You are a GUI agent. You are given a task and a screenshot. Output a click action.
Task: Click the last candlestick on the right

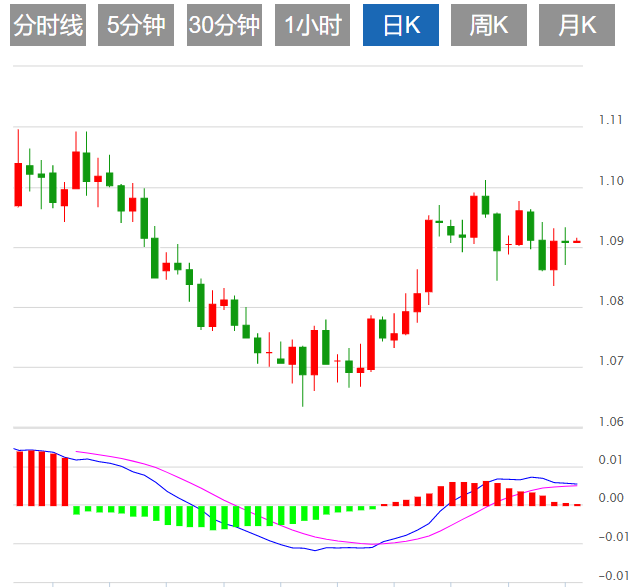[x=577, y=241]
